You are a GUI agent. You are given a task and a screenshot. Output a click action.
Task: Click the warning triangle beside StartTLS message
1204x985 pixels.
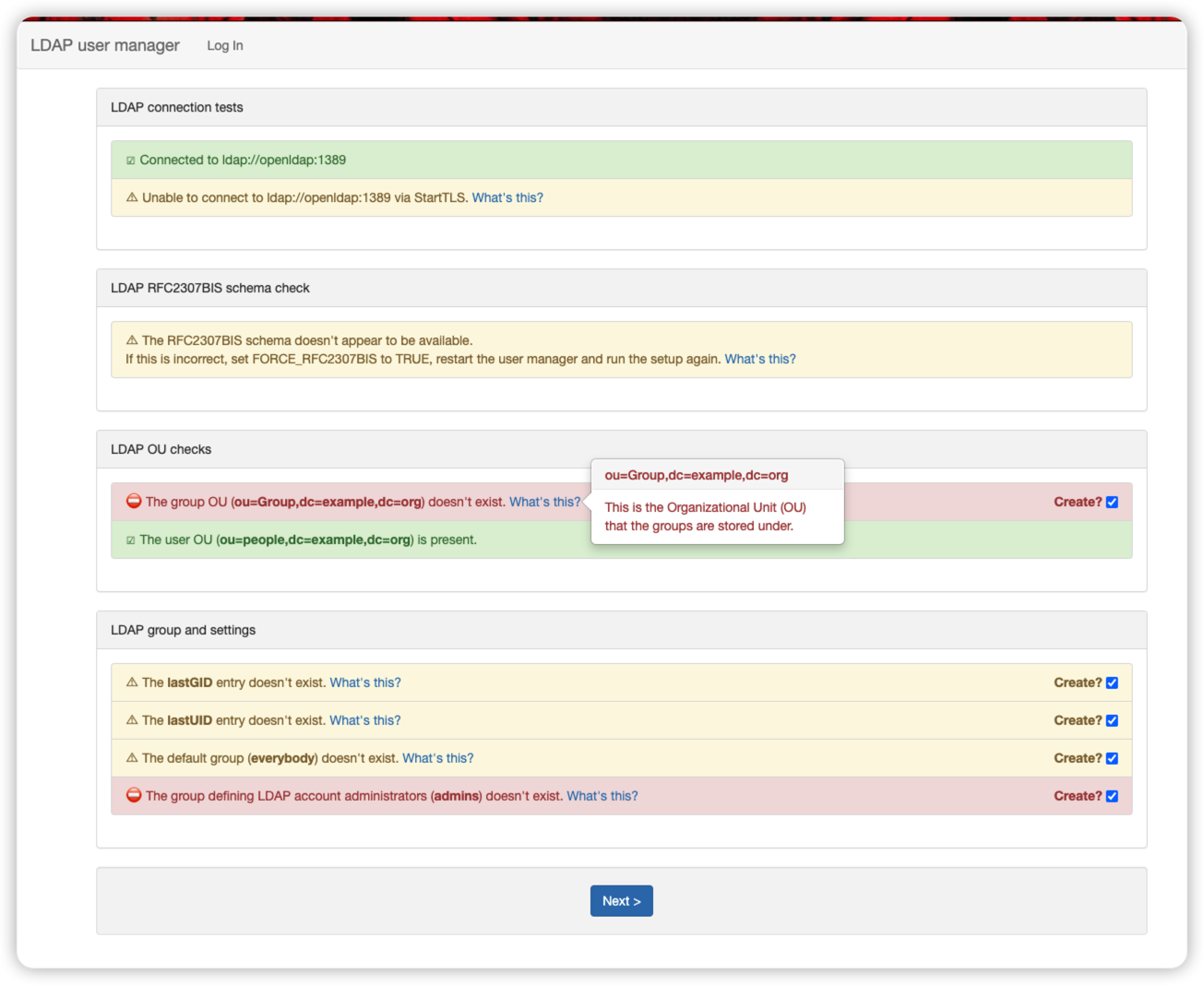point(132,197)
